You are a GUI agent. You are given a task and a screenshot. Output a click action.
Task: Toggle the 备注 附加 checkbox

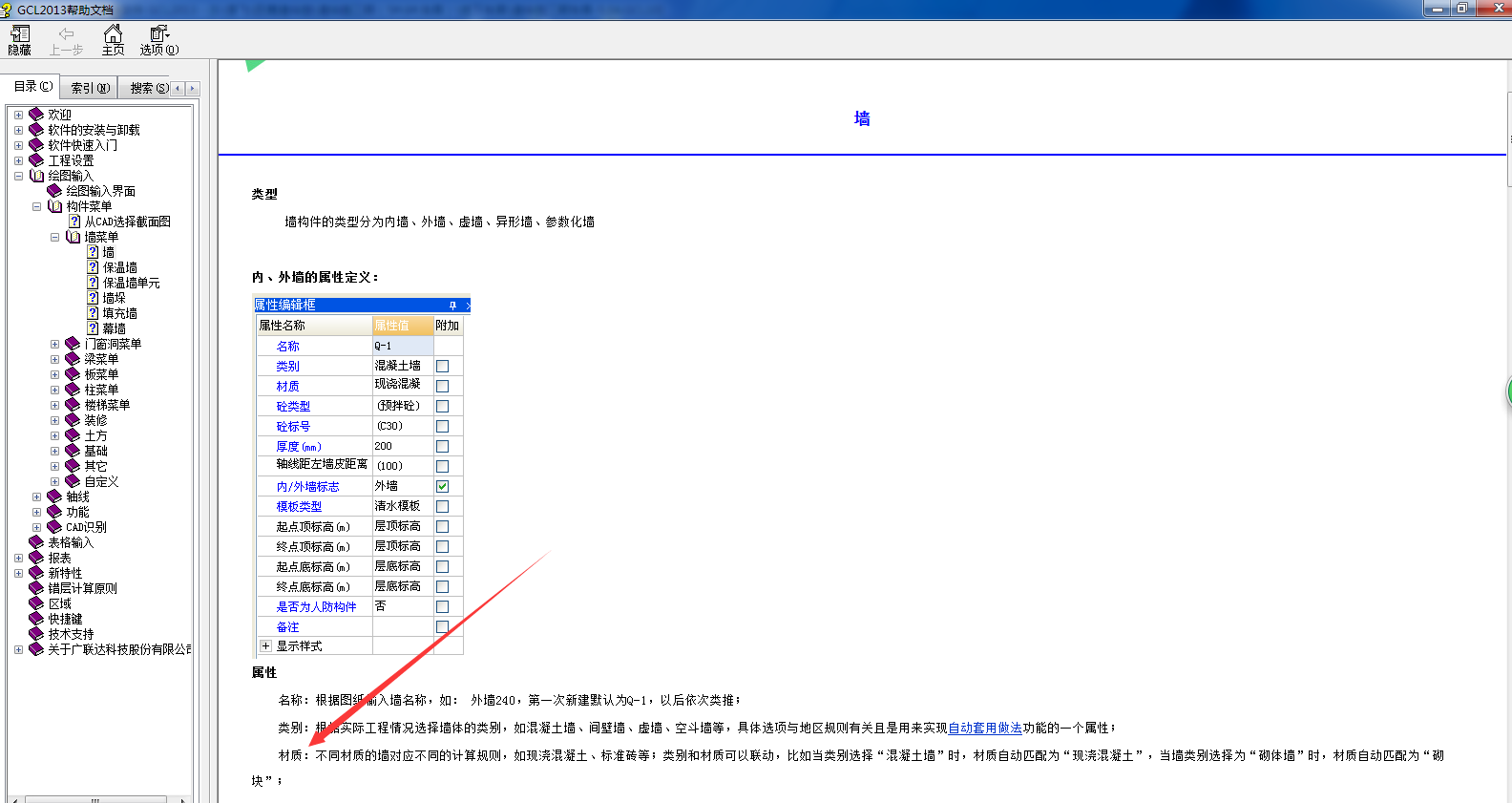[442, 626]
